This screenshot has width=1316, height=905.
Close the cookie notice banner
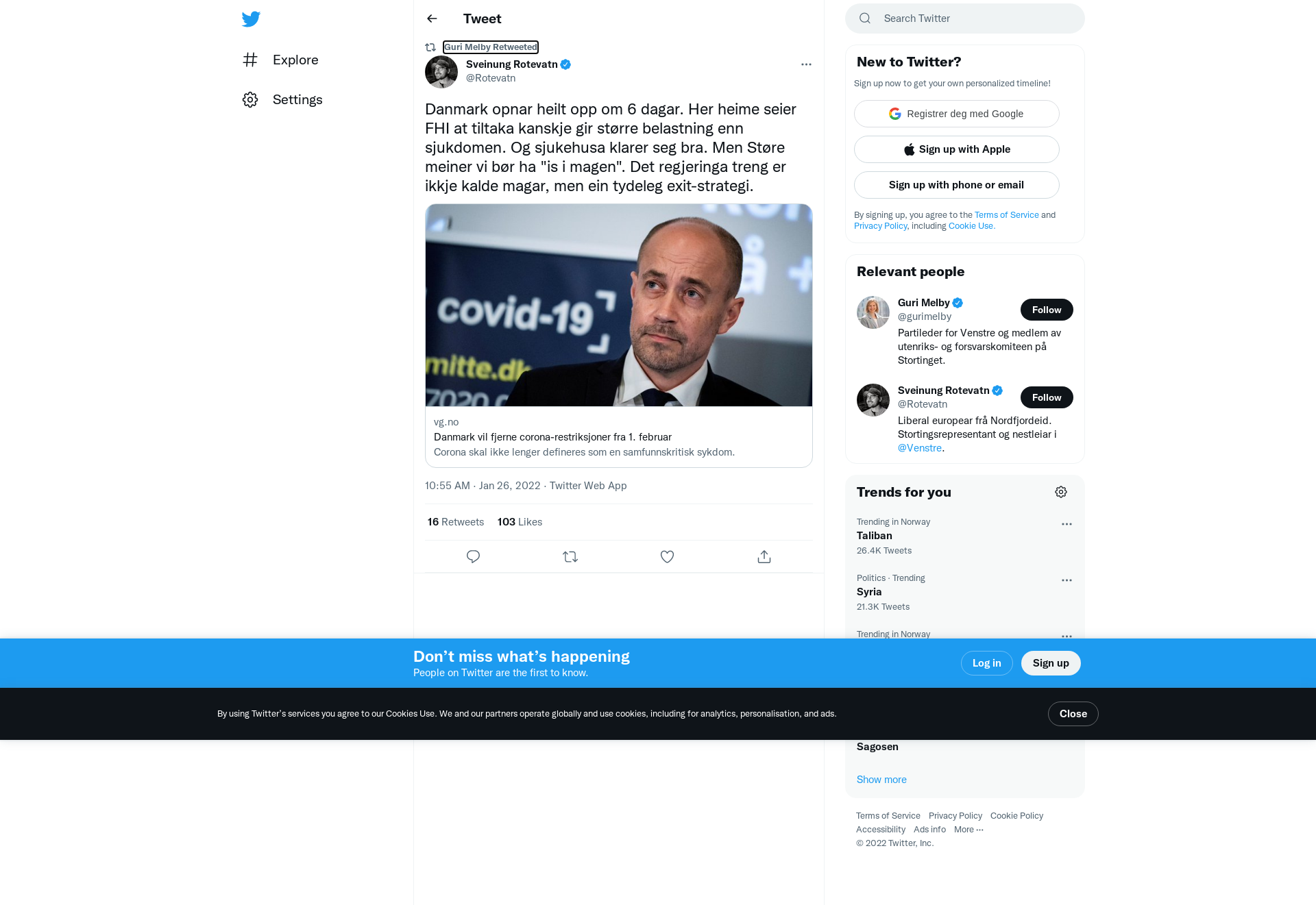(x=1073, y=714)
